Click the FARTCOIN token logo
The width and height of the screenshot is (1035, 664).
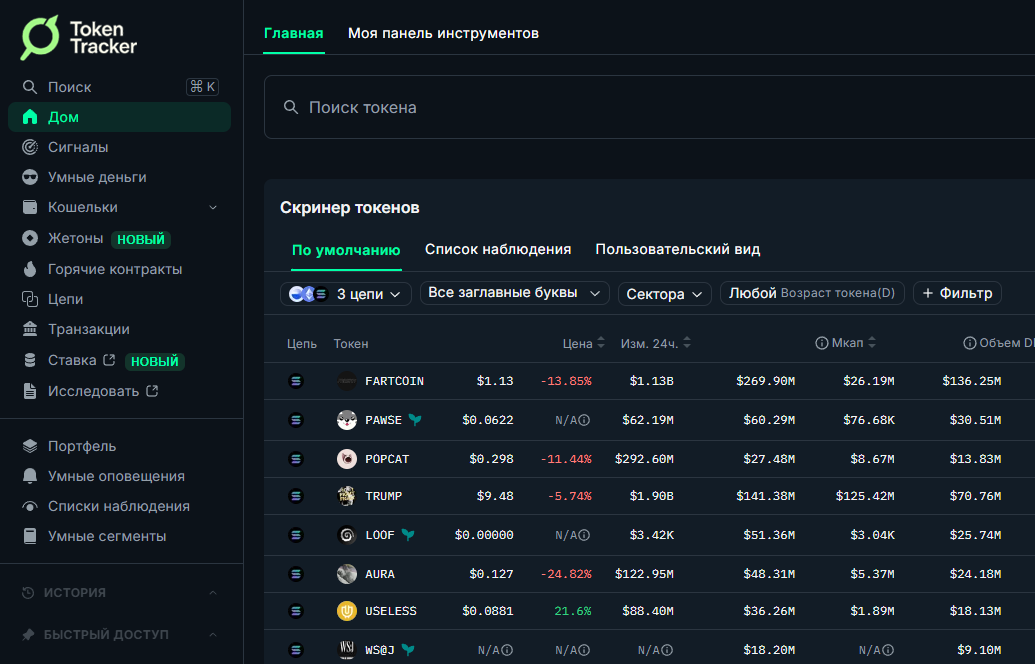[x=347, y=381]
